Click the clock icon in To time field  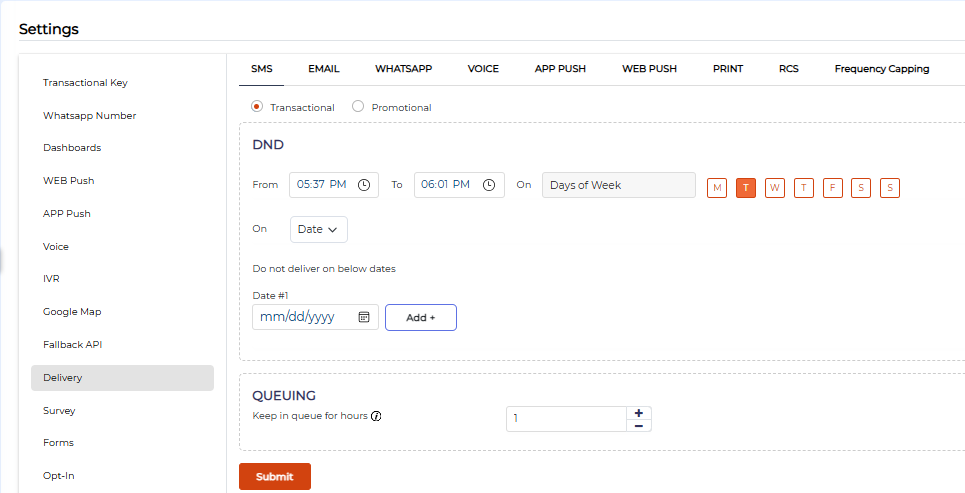(489, 185)
